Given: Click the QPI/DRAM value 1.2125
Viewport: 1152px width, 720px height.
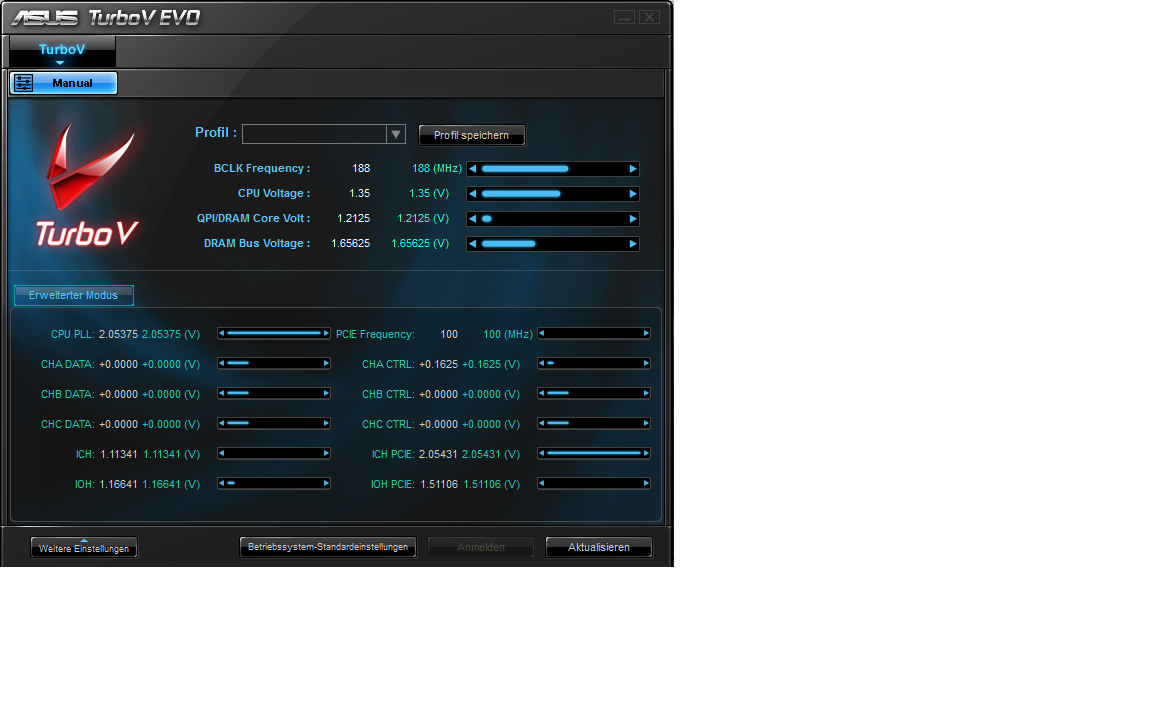Looking at the screenshot, I should 353,218.
